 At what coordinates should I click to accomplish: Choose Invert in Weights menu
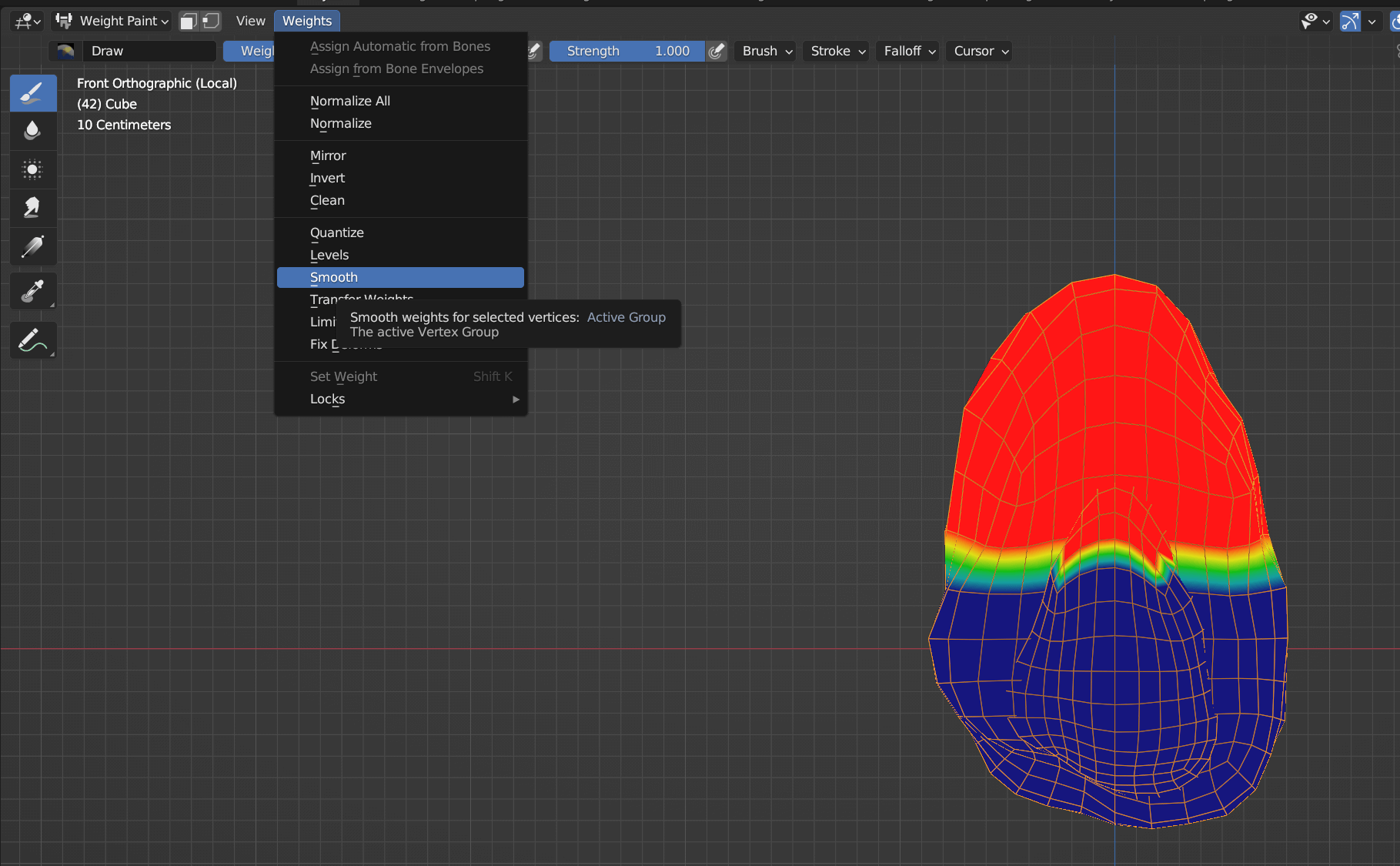(400, 178)
